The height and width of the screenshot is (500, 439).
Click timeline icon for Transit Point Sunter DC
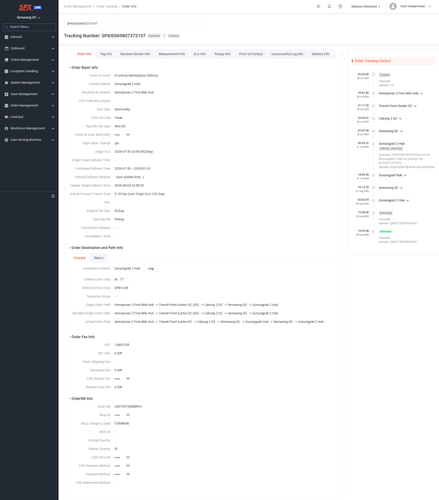pos(373,106)
